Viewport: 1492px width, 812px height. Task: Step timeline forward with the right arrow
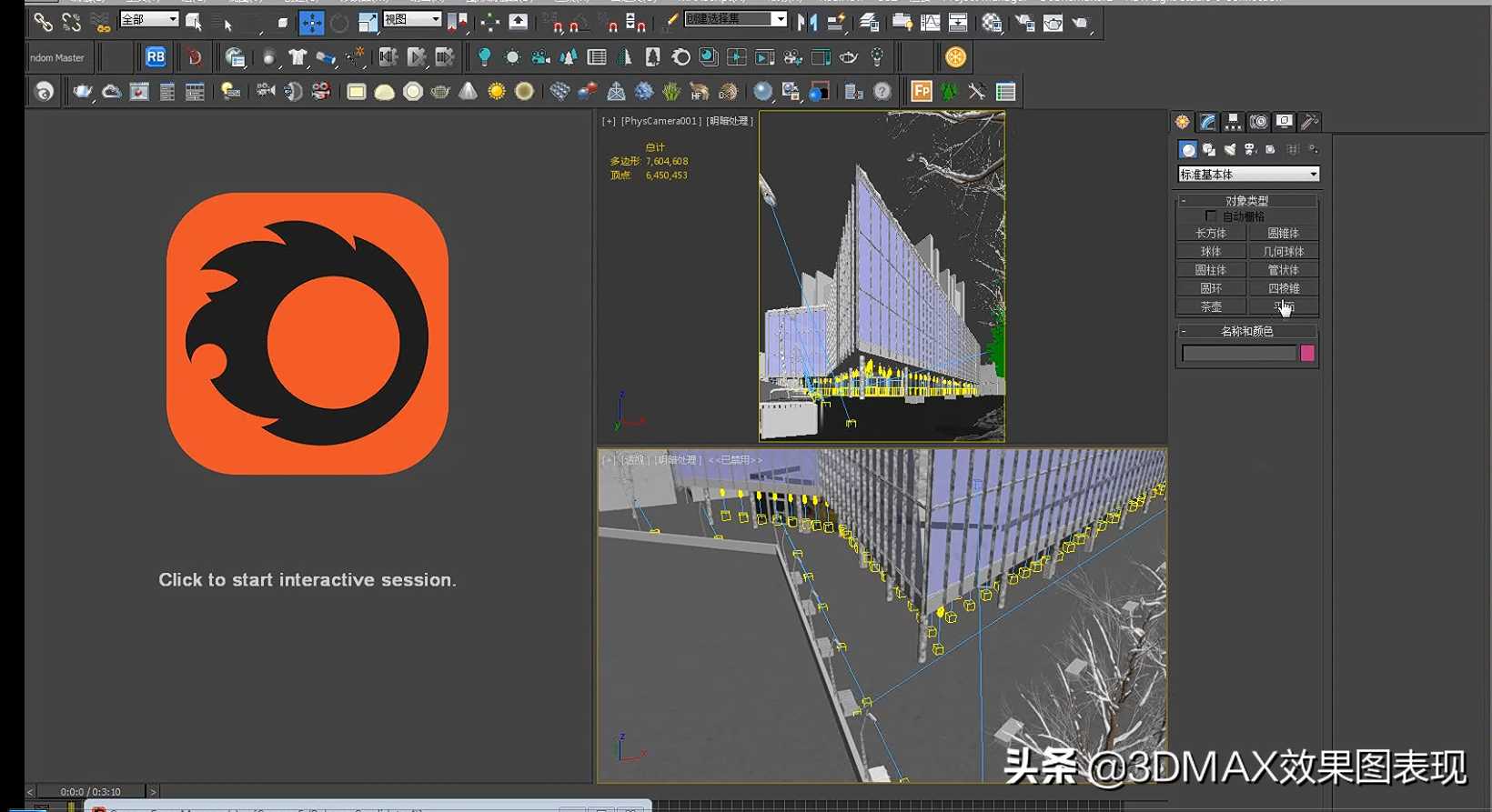pos(153,792)
